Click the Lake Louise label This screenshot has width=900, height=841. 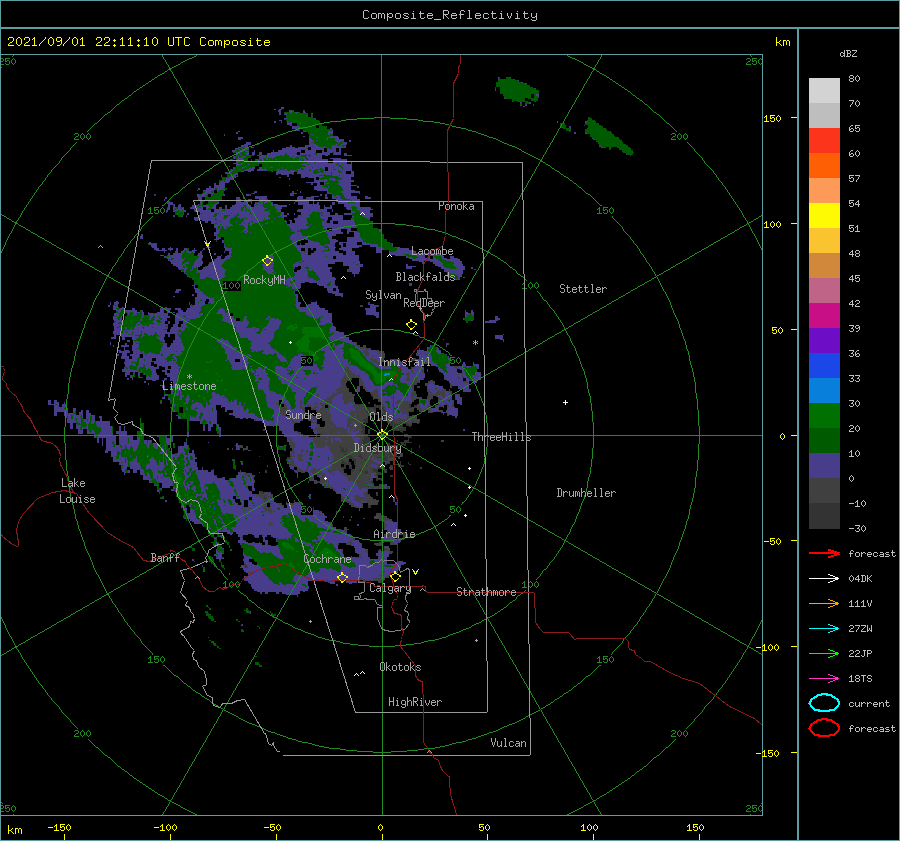(x=77, y=491)
